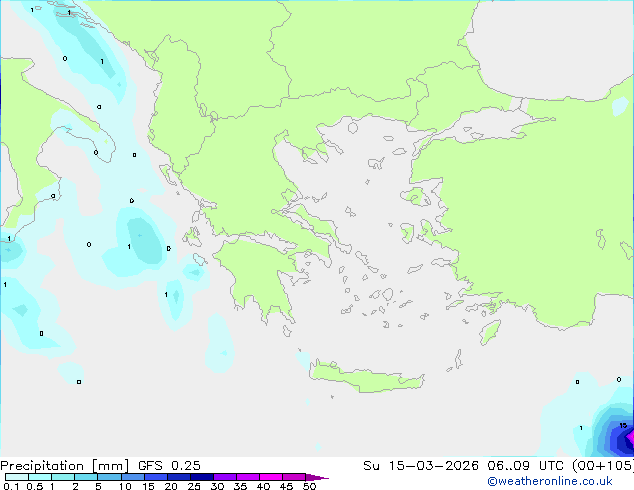Pick the legend swatch between 5 and 10
Viewport: 634px width, 490px height.
tap(109, 477)
